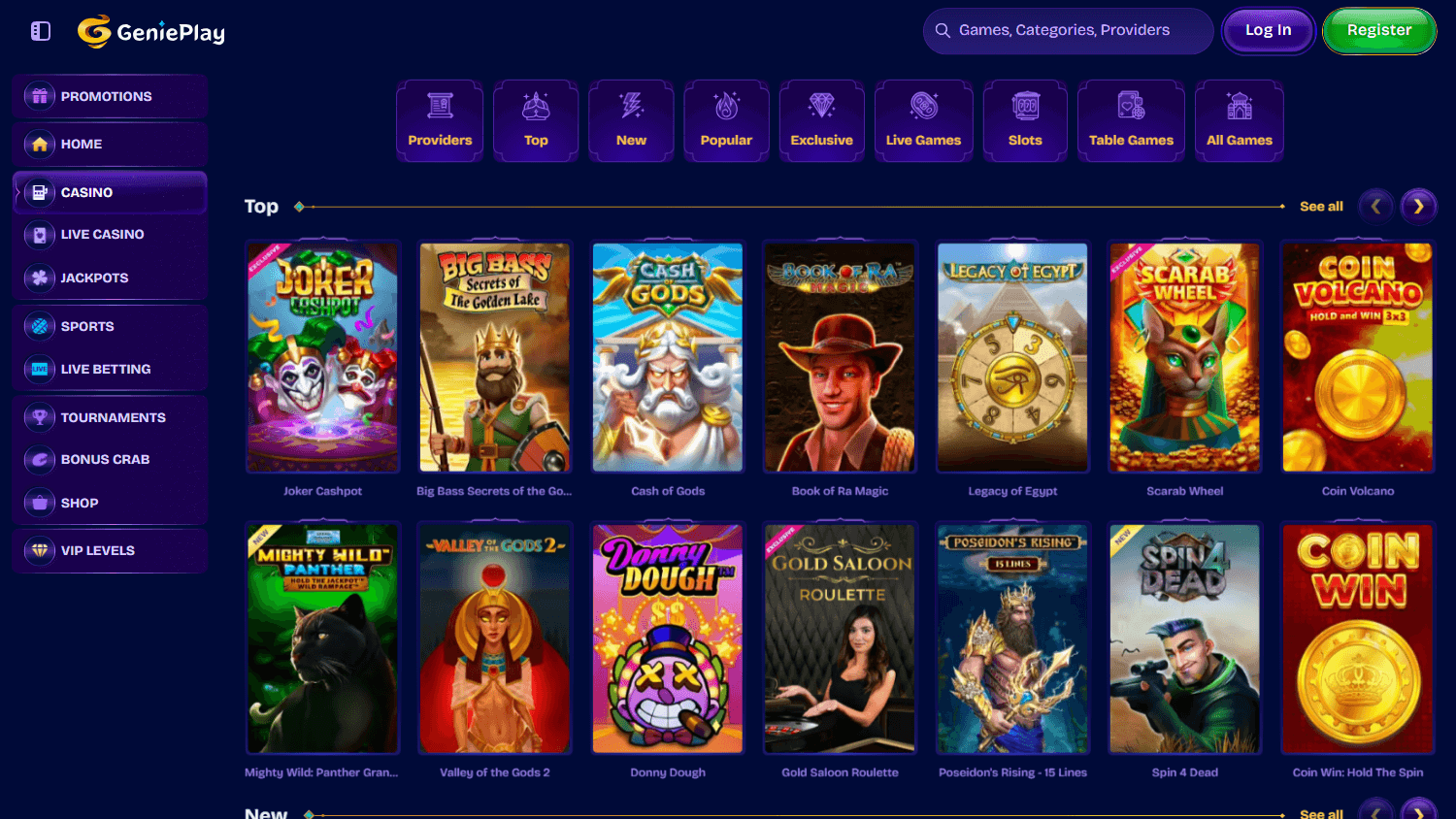Open the Providers category
Image resolution: width=1456 pixels, height=819 pixels.
tap(440, 121)
